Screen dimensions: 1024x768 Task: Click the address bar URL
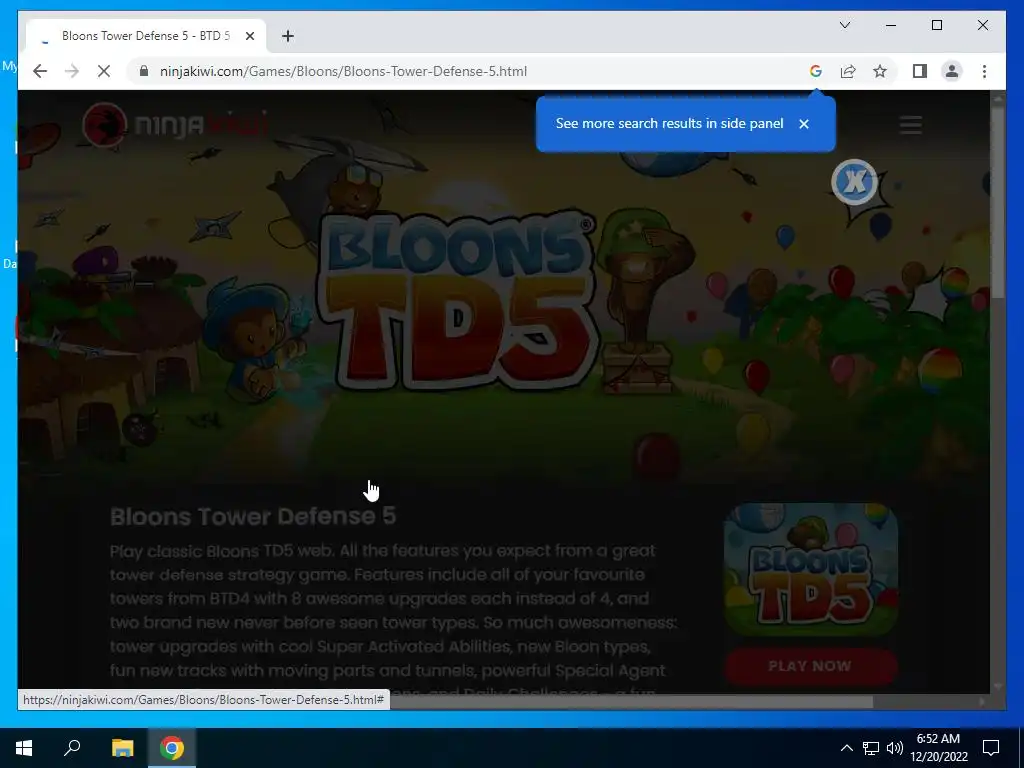[343, 71]
